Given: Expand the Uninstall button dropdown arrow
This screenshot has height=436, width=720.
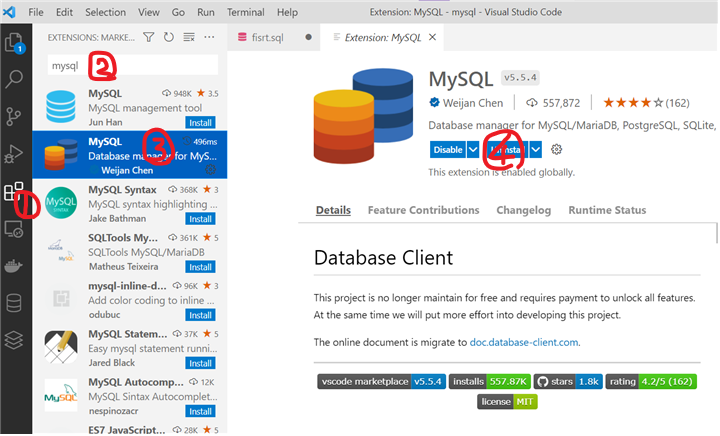Looking at the screenshot, I should 535,150.
